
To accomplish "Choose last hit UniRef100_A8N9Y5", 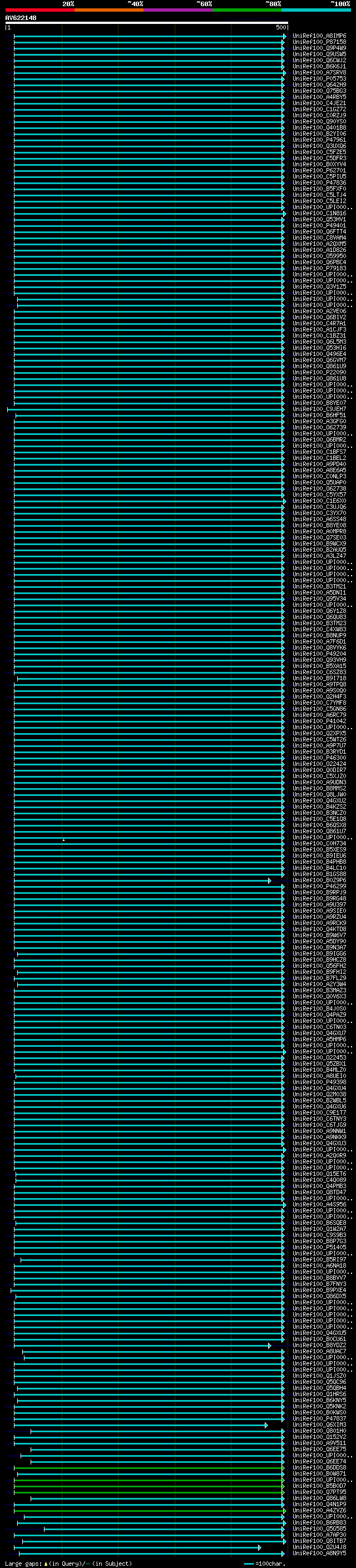I will pos(319,1553).
